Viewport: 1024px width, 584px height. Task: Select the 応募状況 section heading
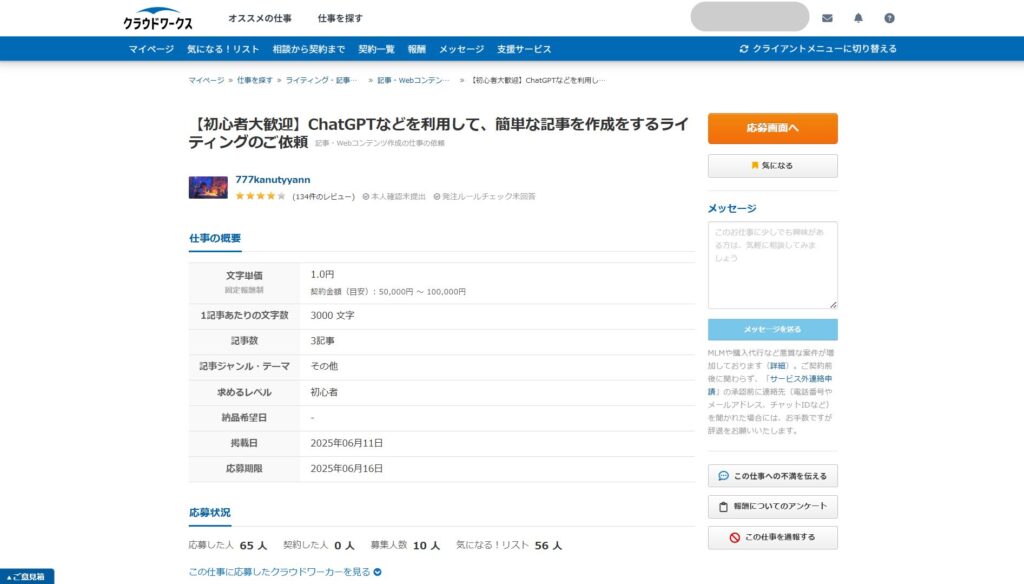(210, 513)
